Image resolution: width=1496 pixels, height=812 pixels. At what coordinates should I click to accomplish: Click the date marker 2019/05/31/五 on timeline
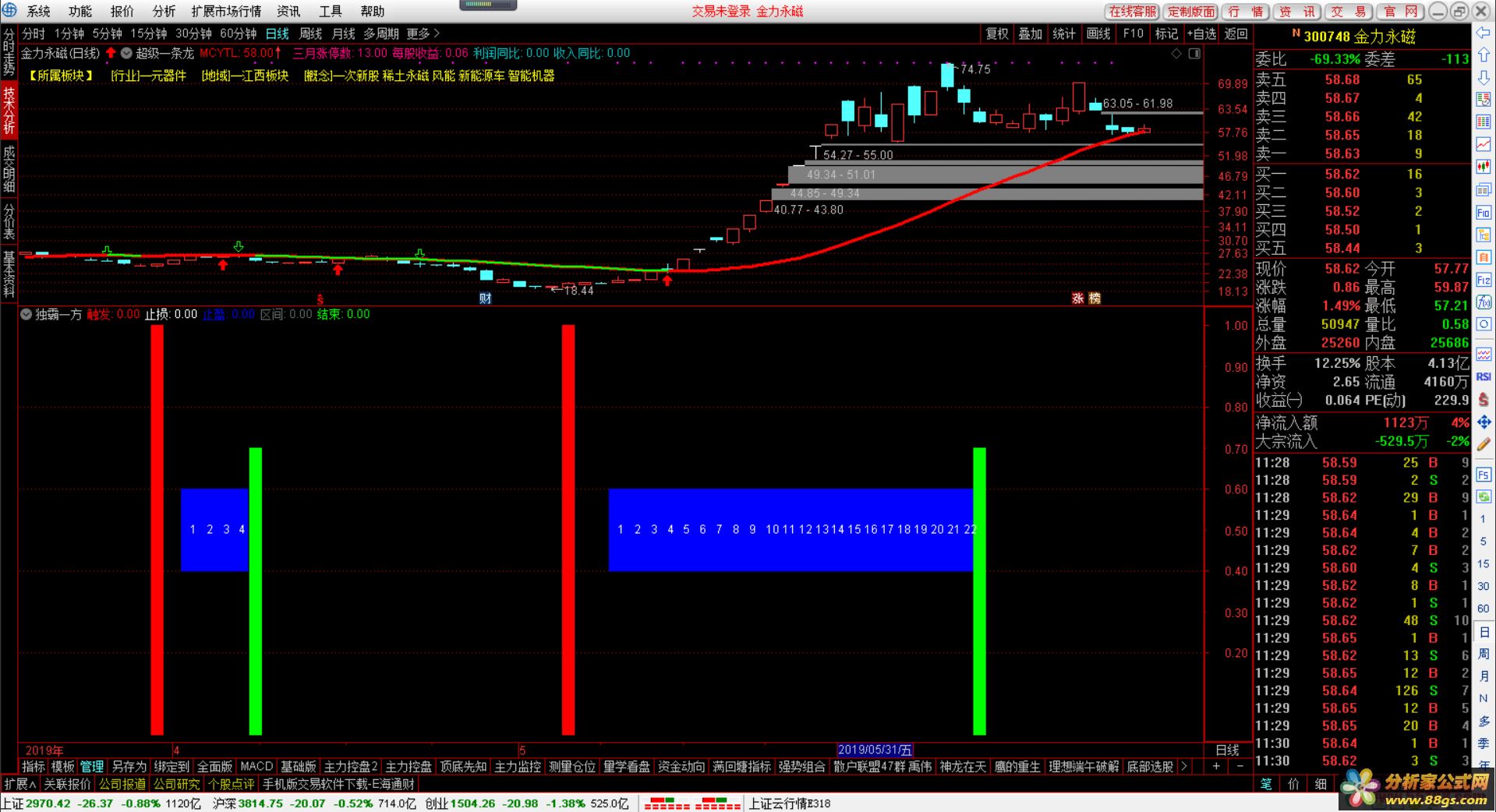875,750
